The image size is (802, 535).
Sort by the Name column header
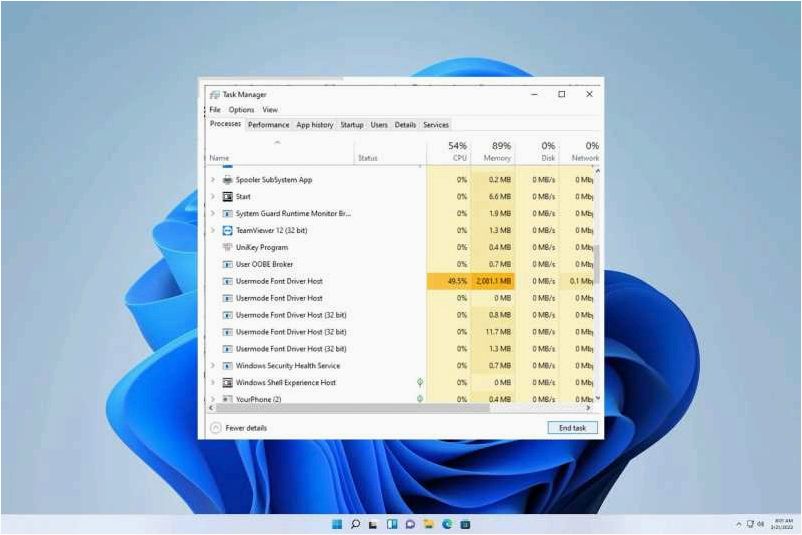coord(281,152)
